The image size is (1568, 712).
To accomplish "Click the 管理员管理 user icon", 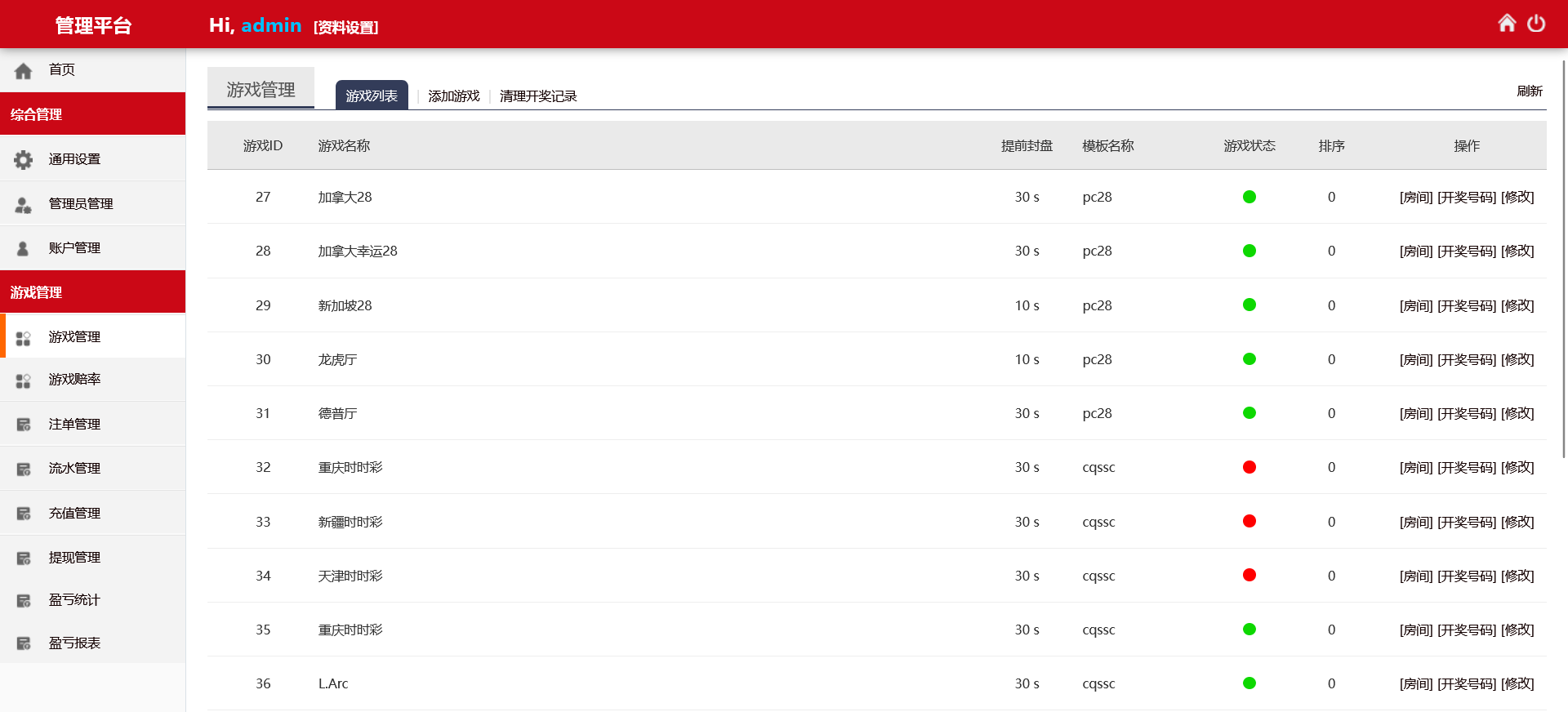I will point(24,204).
